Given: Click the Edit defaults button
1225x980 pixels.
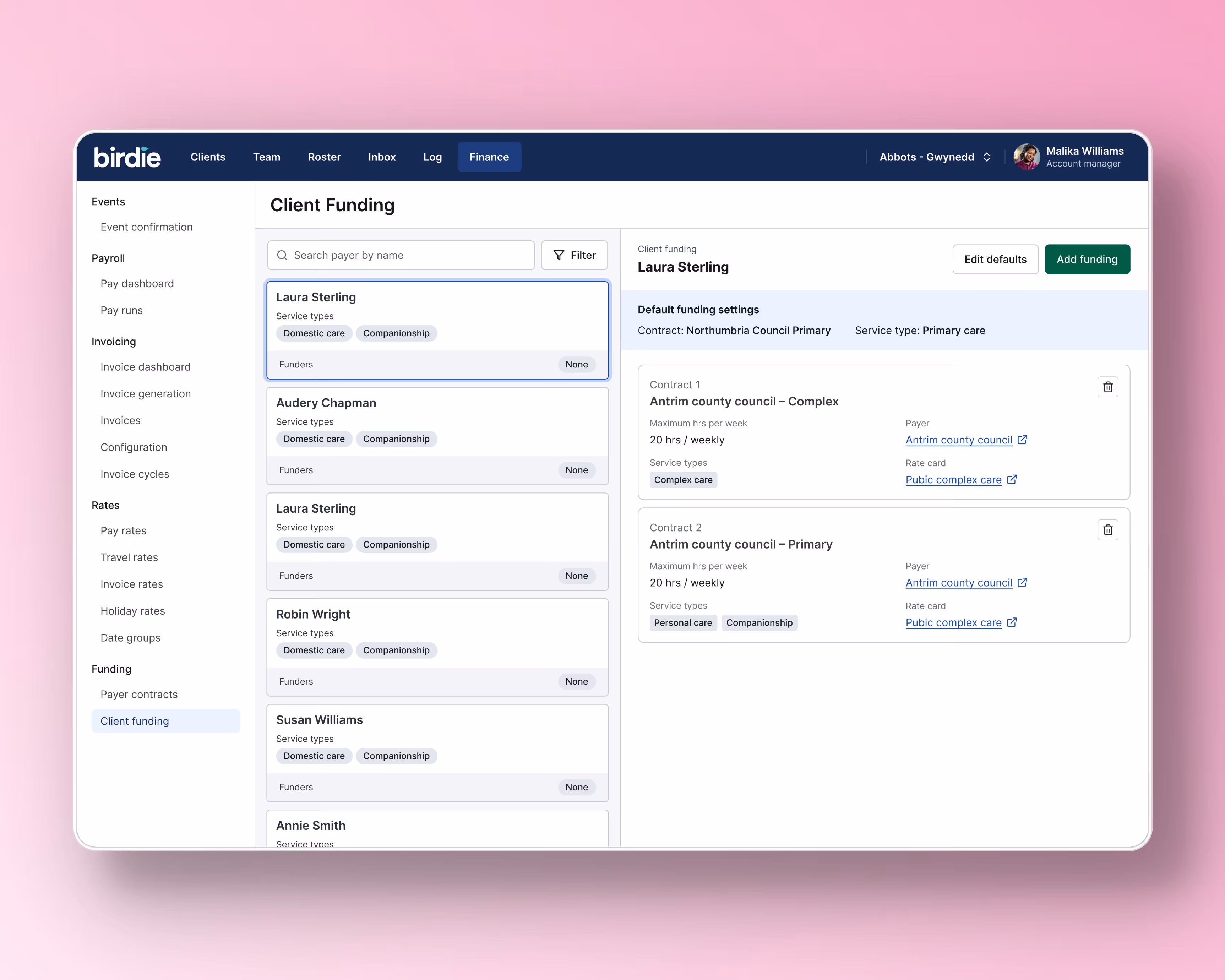Looking at the screenshot, I should coord(995,259).
